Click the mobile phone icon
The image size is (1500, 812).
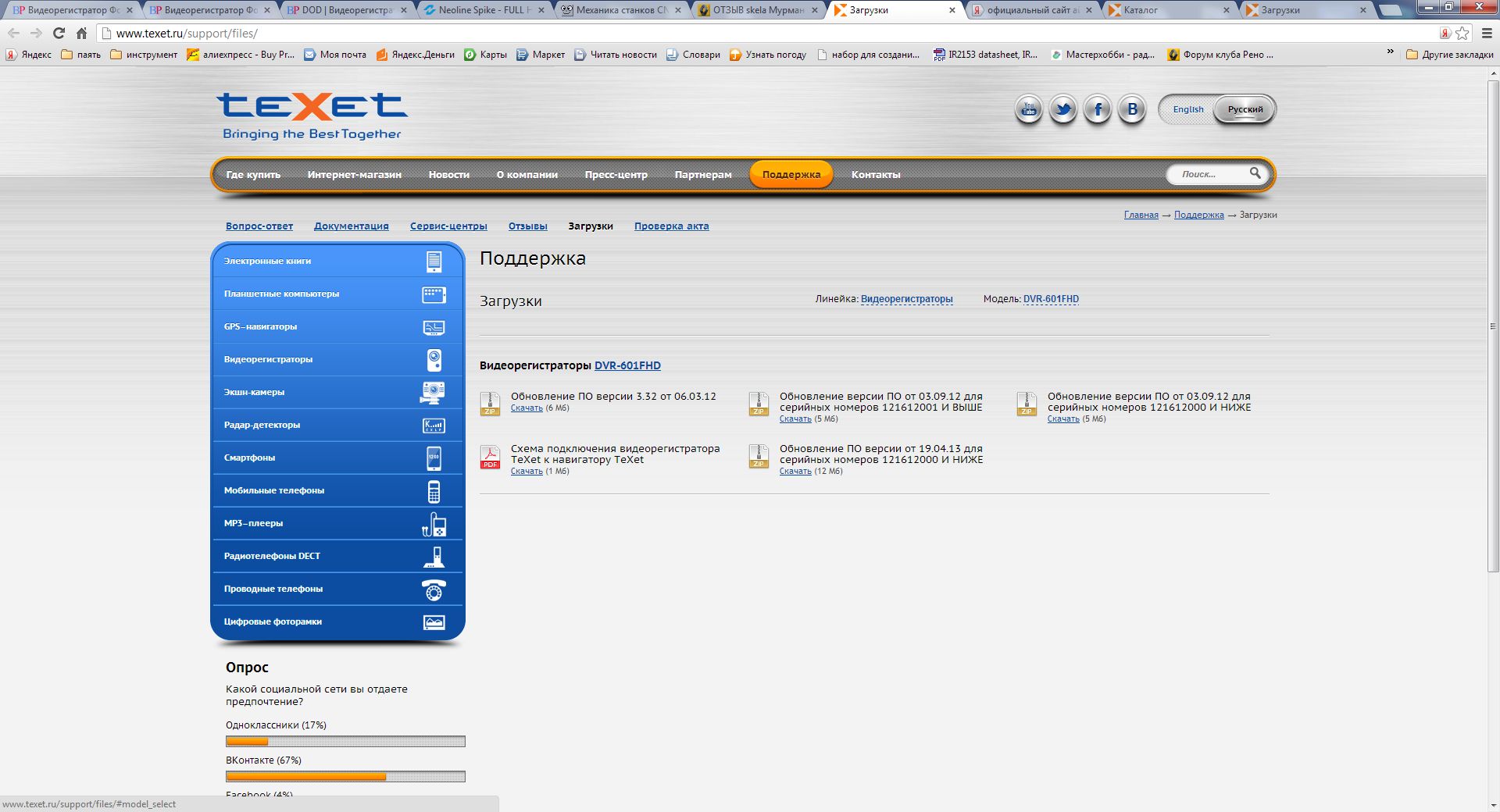coord(434,491)
